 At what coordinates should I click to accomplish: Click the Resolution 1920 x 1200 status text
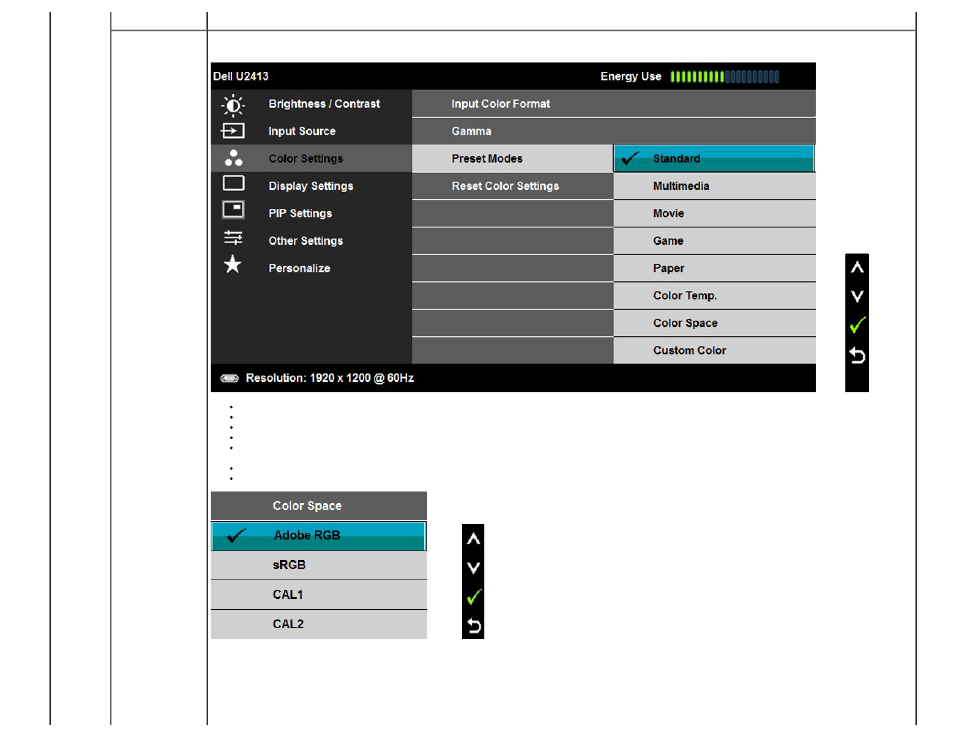click(x=330, y=378)
